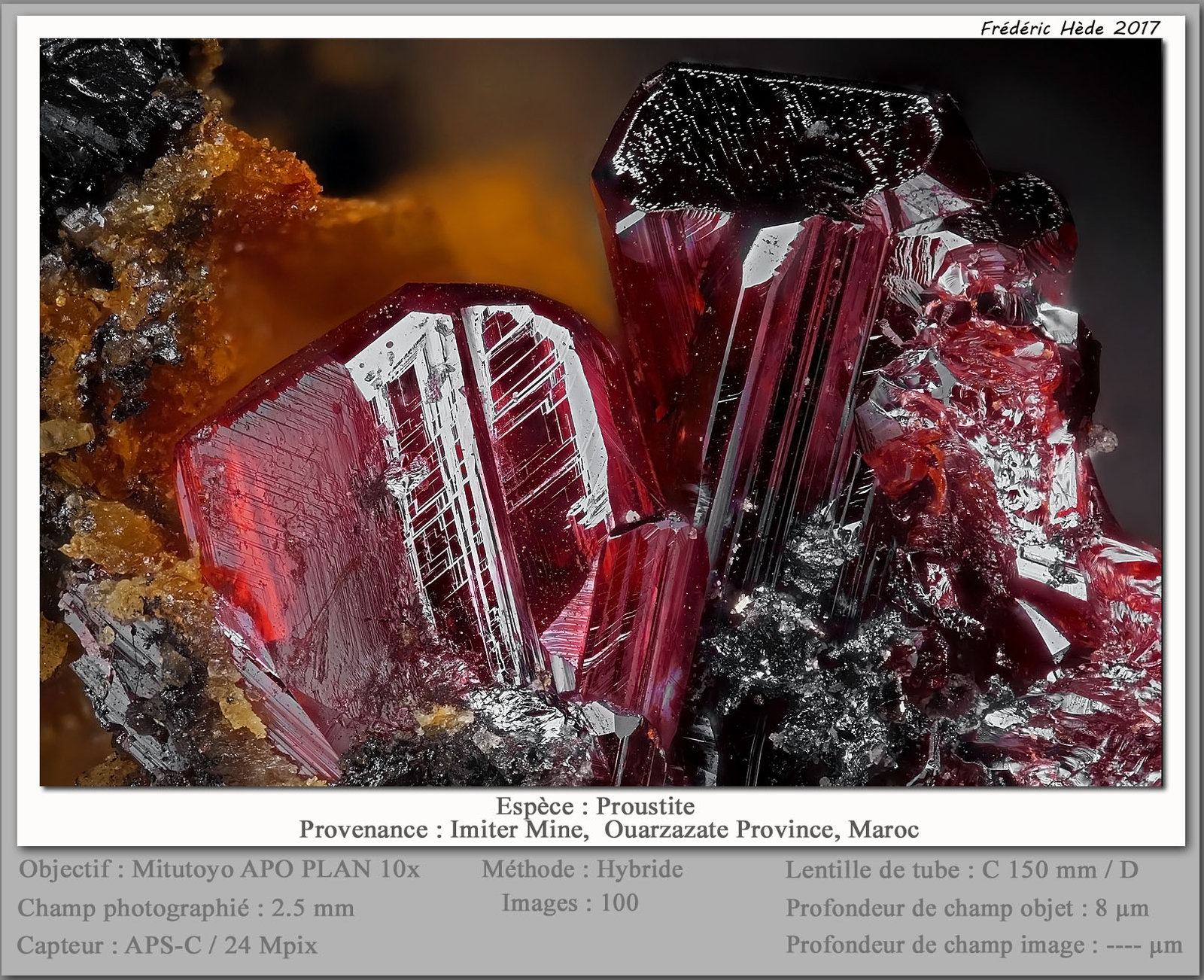The width and height of the screenshot is (1204, 980).
Task: Click 'Méthode : Hybride' text
Action: pyautogui.click(x=582, y=869)
